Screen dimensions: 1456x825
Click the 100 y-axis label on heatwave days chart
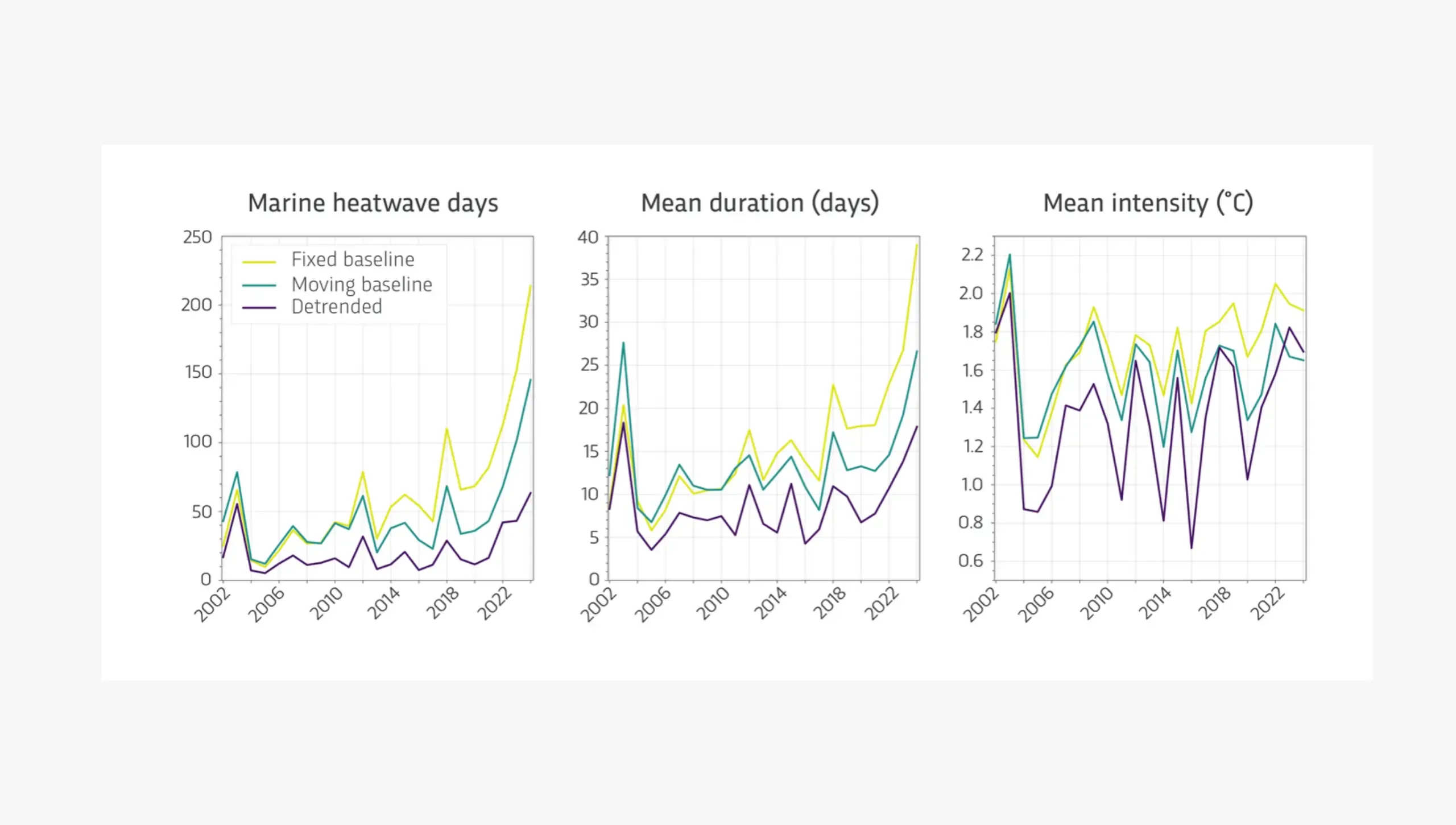pos(198,442)
